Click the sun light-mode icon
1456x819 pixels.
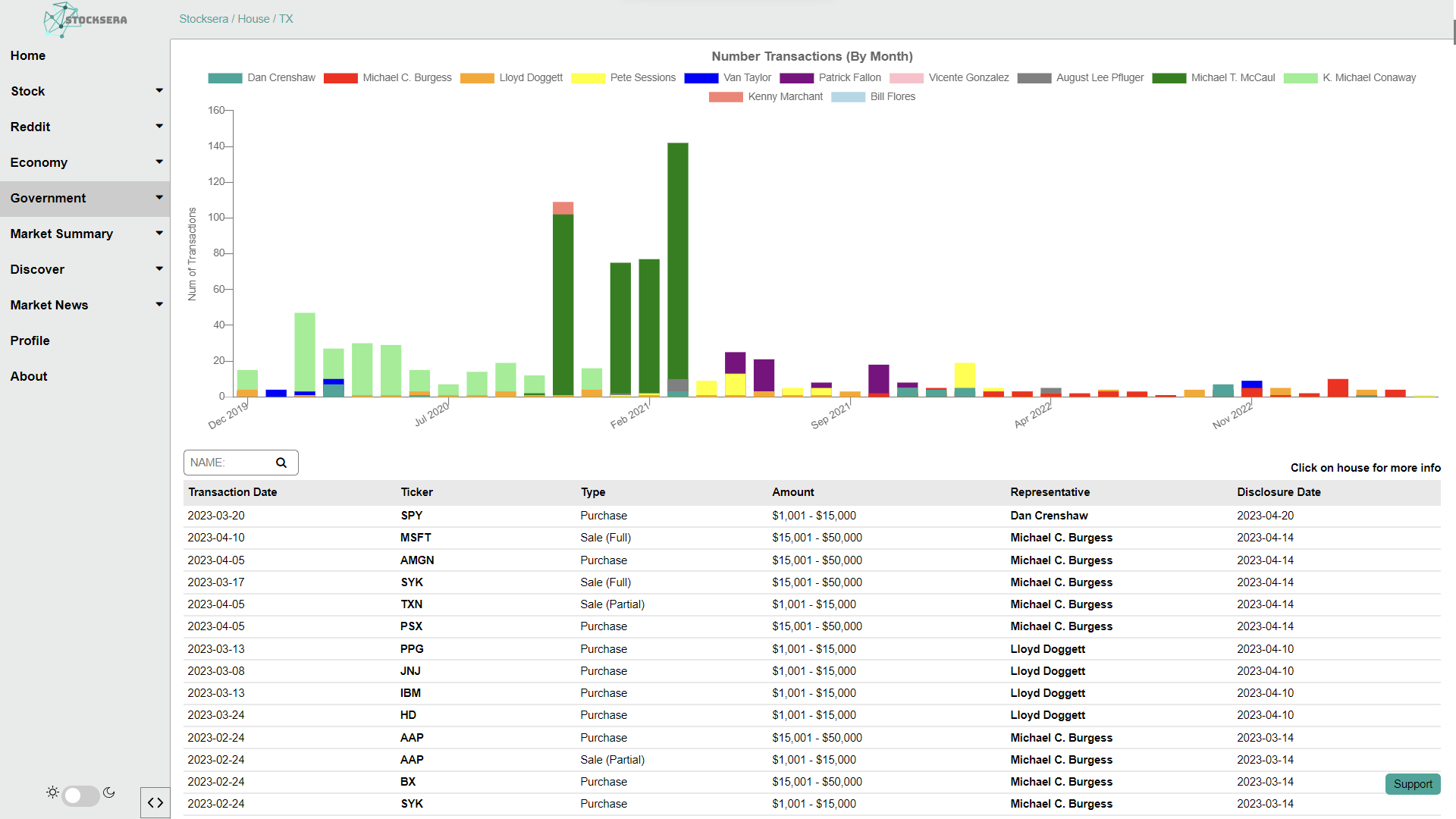(52, 792)
